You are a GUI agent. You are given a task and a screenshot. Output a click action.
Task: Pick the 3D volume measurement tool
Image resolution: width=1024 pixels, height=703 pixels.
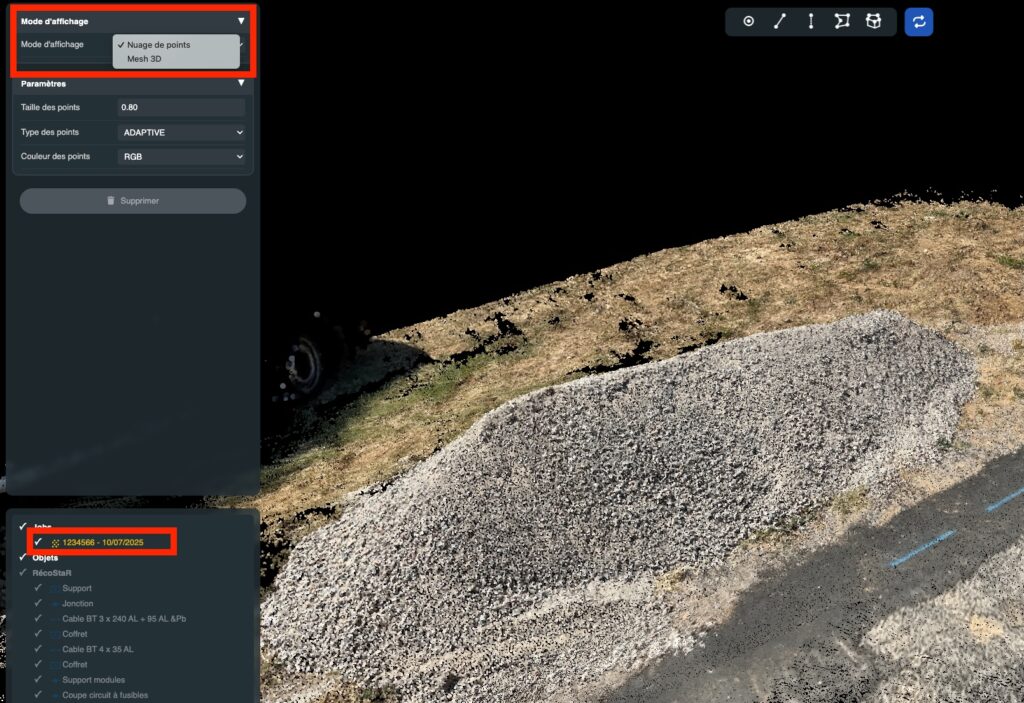873,21
